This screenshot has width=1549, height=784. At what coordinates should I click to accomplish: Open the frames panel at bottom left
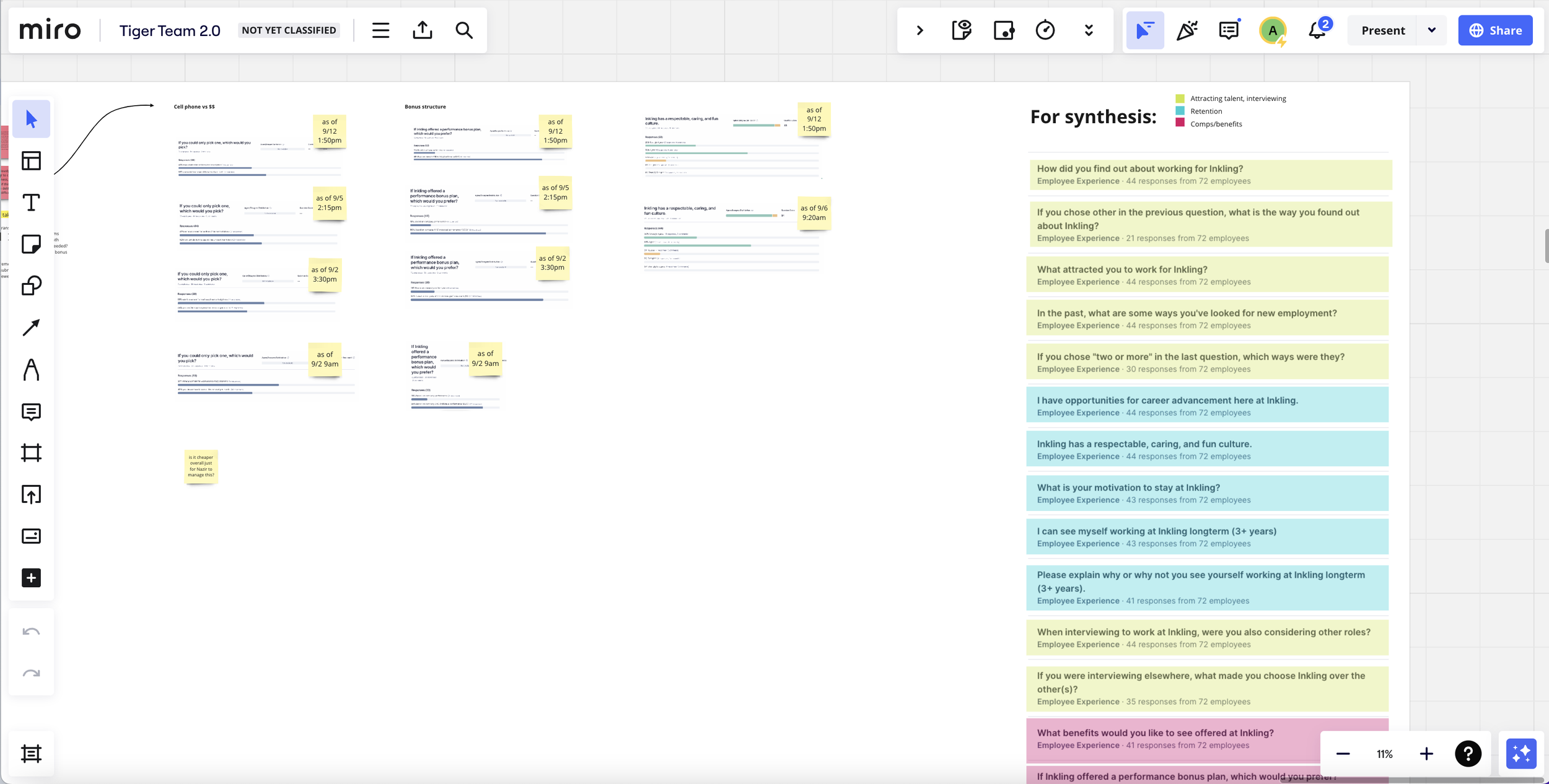31,754
